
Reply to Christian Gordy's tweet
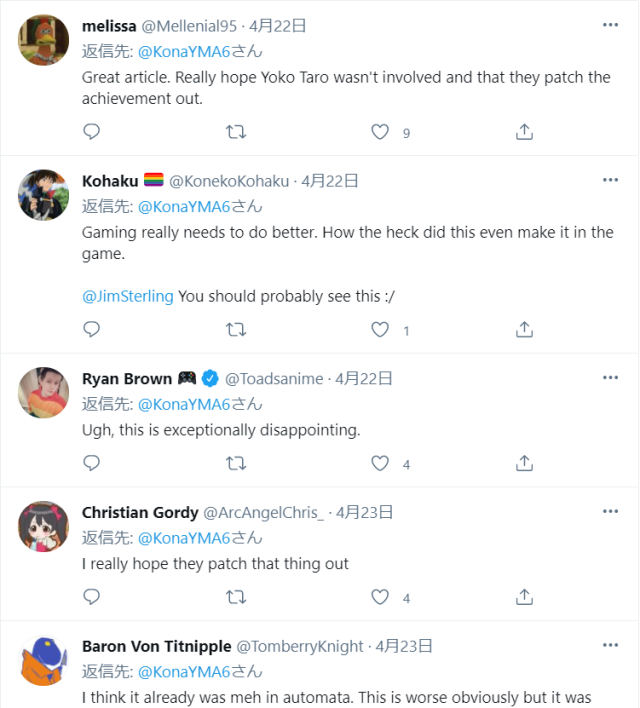91,596
